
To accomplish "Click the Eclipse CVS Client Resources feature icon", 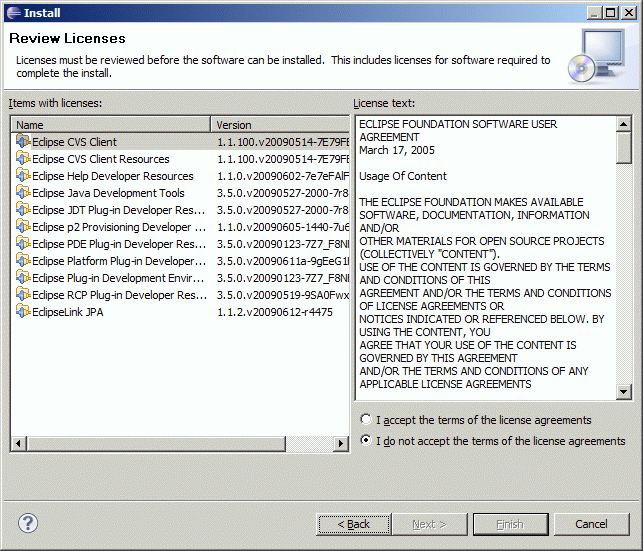I will tap(23, 158).
